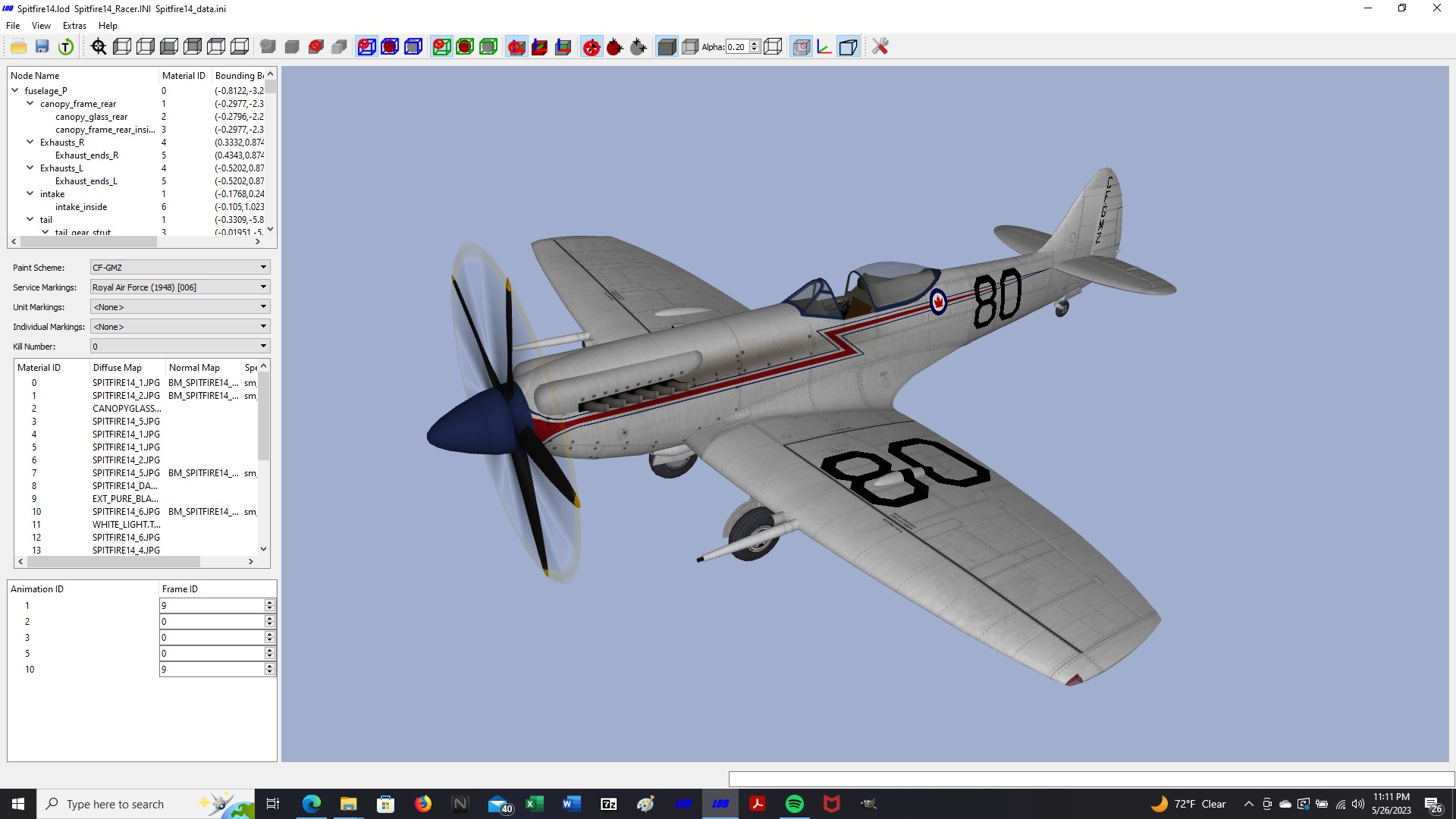The height and width of the screenshot is (819, 1456).
Task: Click the plain solid gray cube icon beside it
Action: click(x=292, y=47)
